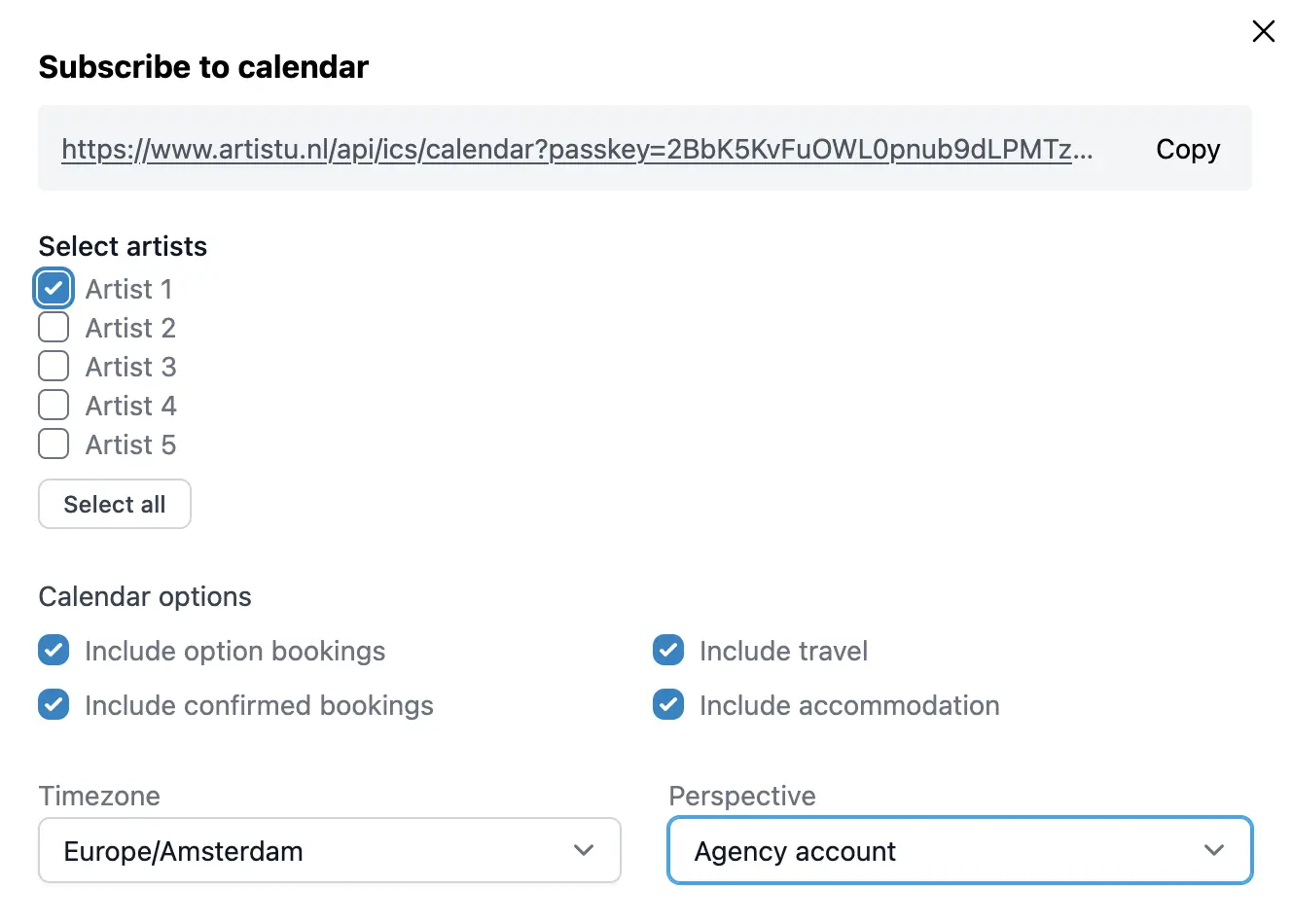The width and height of the screenshot is (1292, 924).
Task: Disable Include option bookings
Action: pyautogui.click(x=54, y=650)
